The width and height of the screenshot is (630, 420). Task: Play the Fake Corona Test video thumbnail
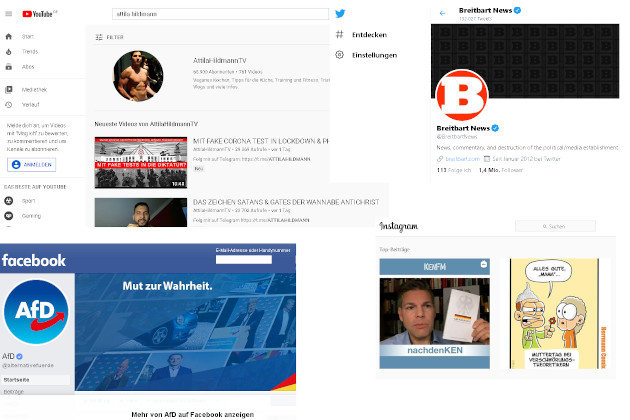click(141, 163)
